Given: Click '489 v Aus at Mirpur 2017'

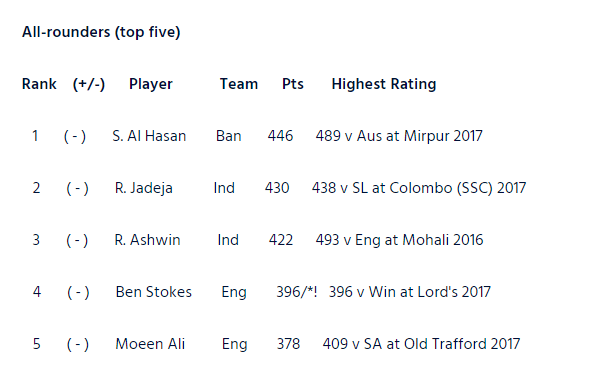Looking at the screenshot, I should 399,136.
